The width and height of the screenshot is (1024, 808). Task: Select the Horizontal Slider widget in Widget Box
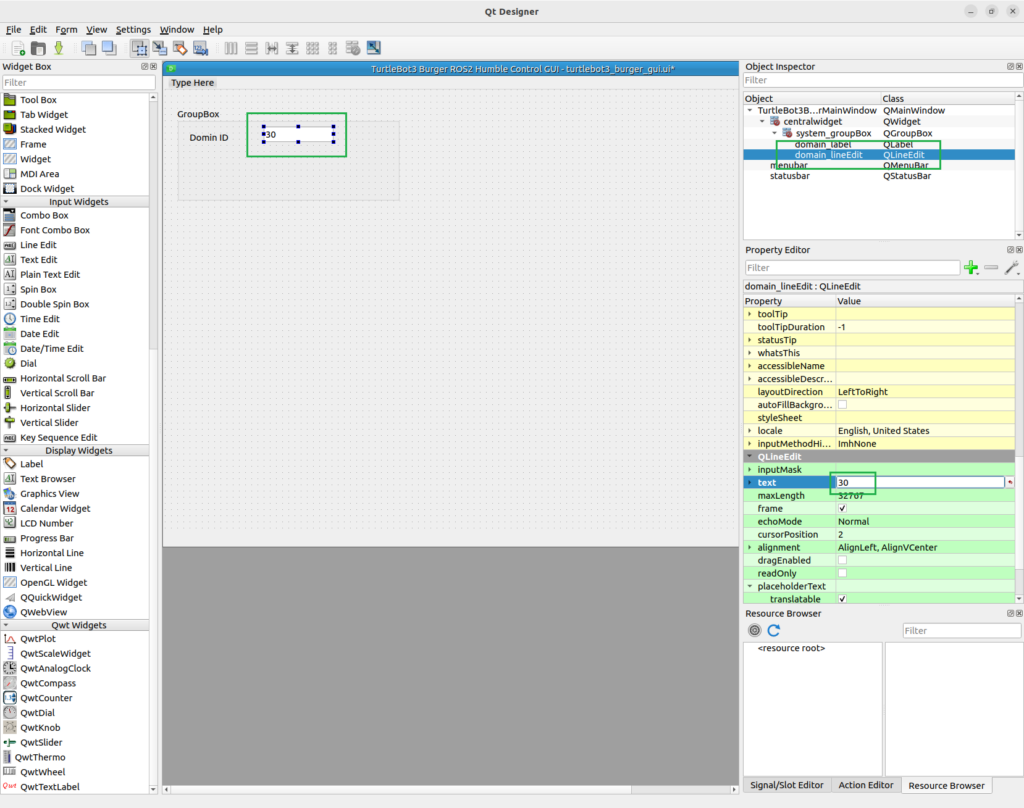coord(55,408)
